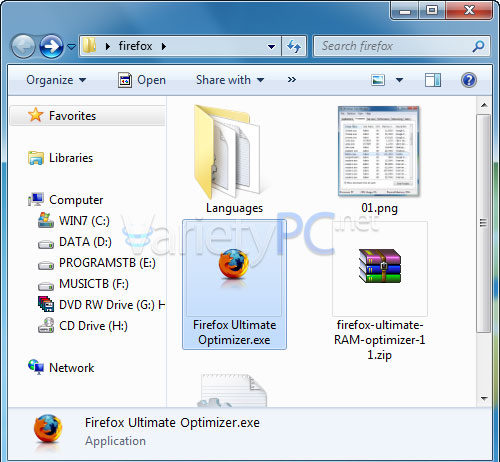Open the Organize menu
Viewport: 500px width, 462px height.
(56, 80)
